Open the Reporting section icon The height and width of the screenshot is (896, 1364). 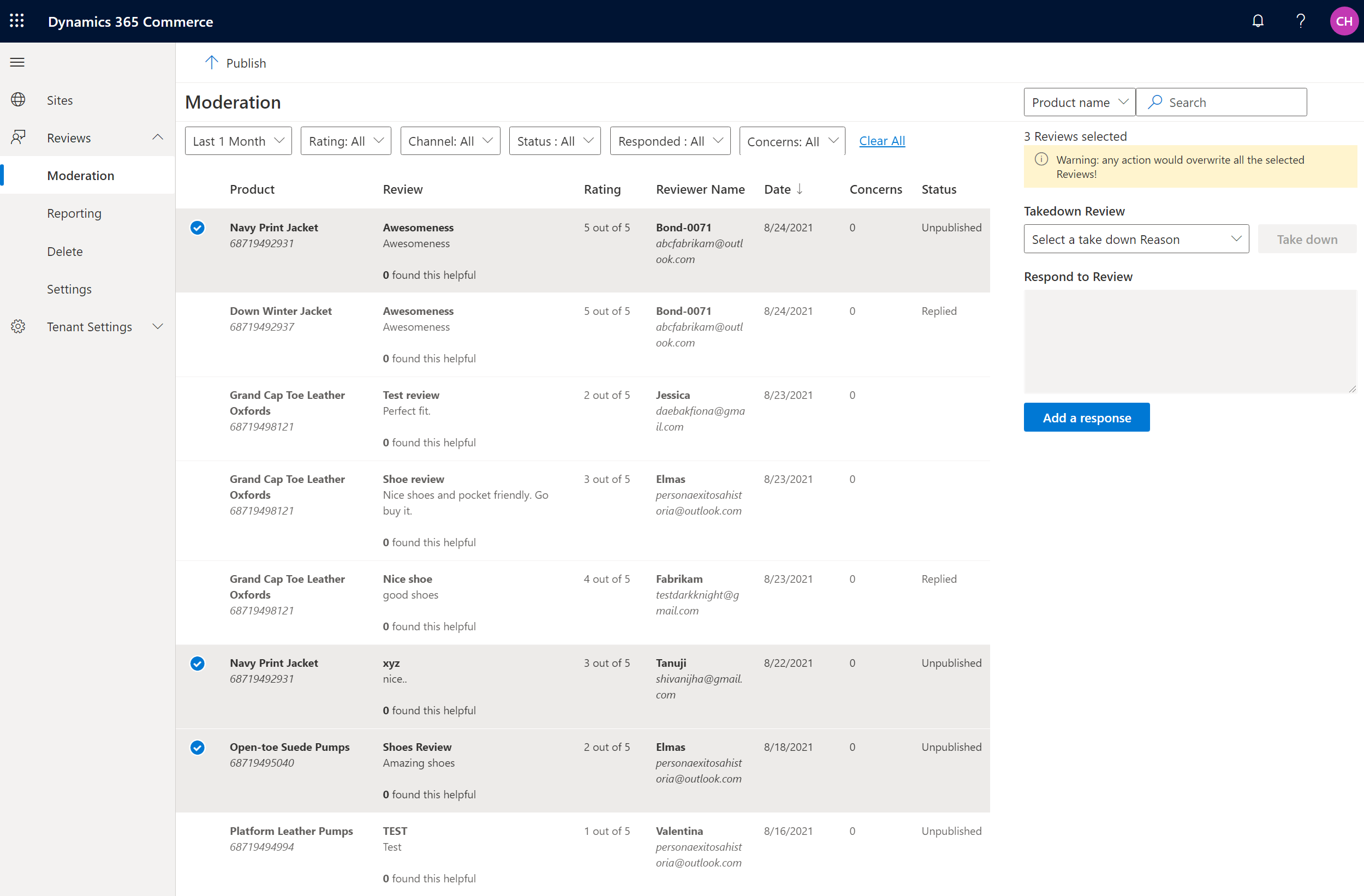(75, 213)
